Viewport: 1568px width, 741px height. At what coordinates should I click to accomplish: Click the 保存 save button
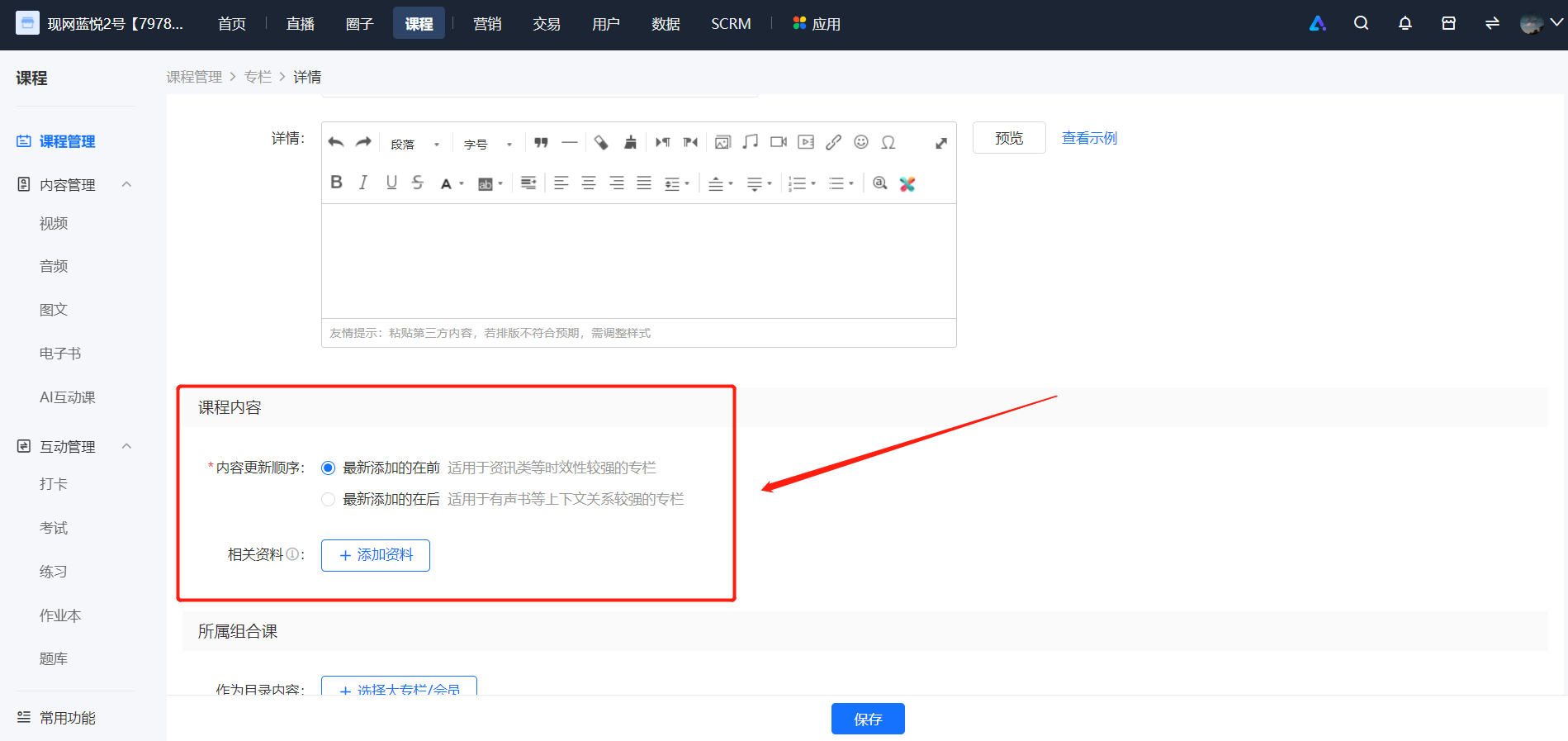(x=868, y=719)
